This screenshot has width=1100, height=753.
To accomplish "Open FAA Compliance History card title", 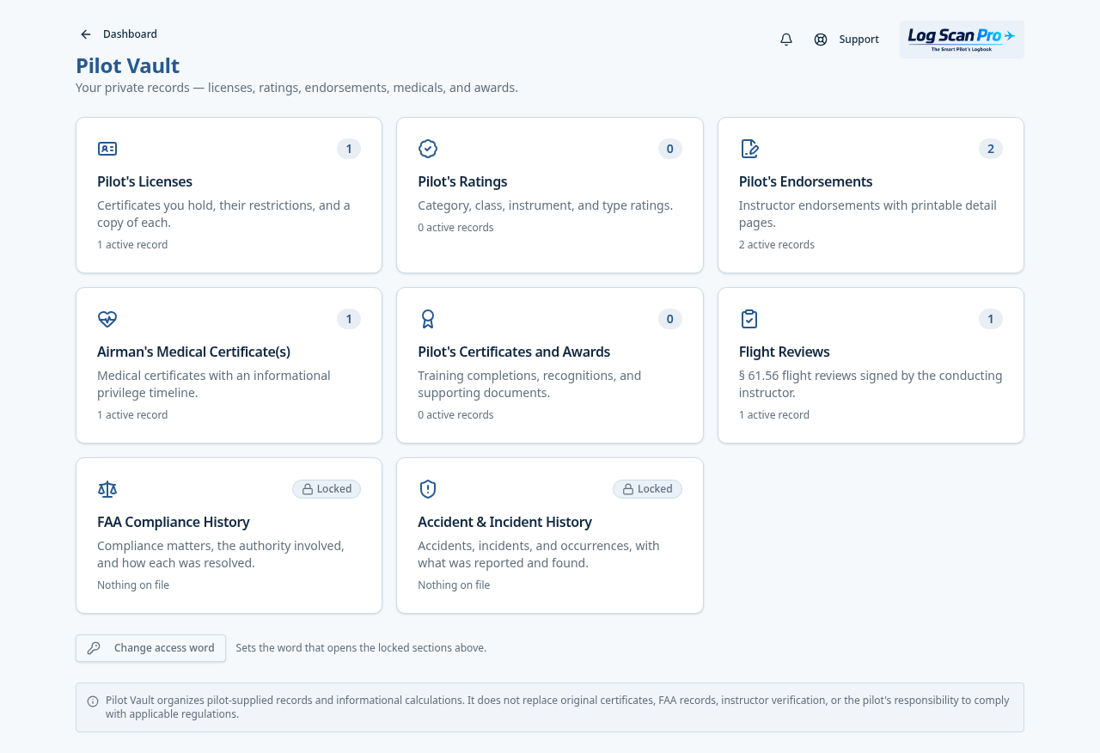I will (x=173, y=522).
